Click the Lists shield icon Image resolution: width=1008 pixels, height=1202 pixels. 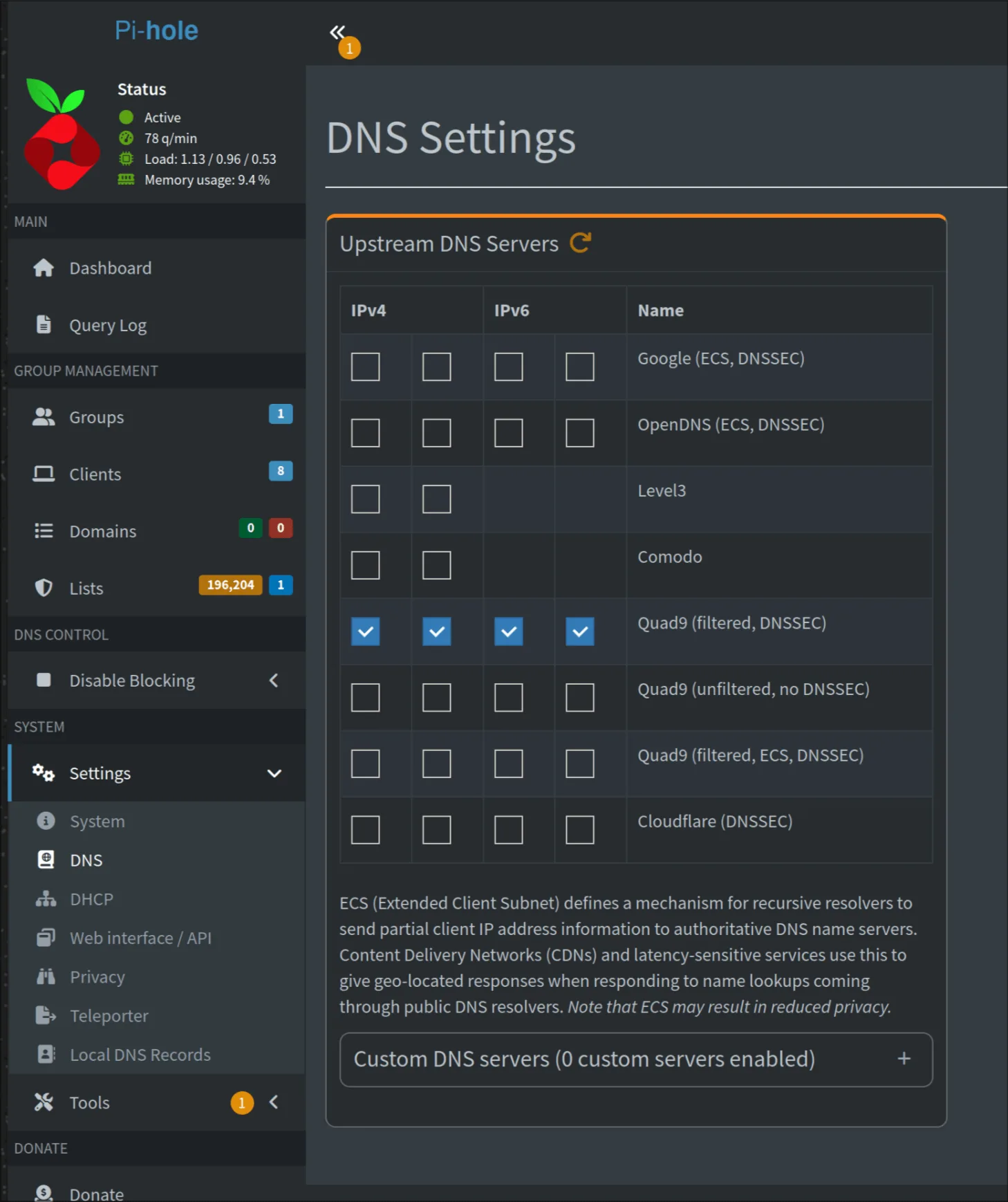click(x=44, y=588)
